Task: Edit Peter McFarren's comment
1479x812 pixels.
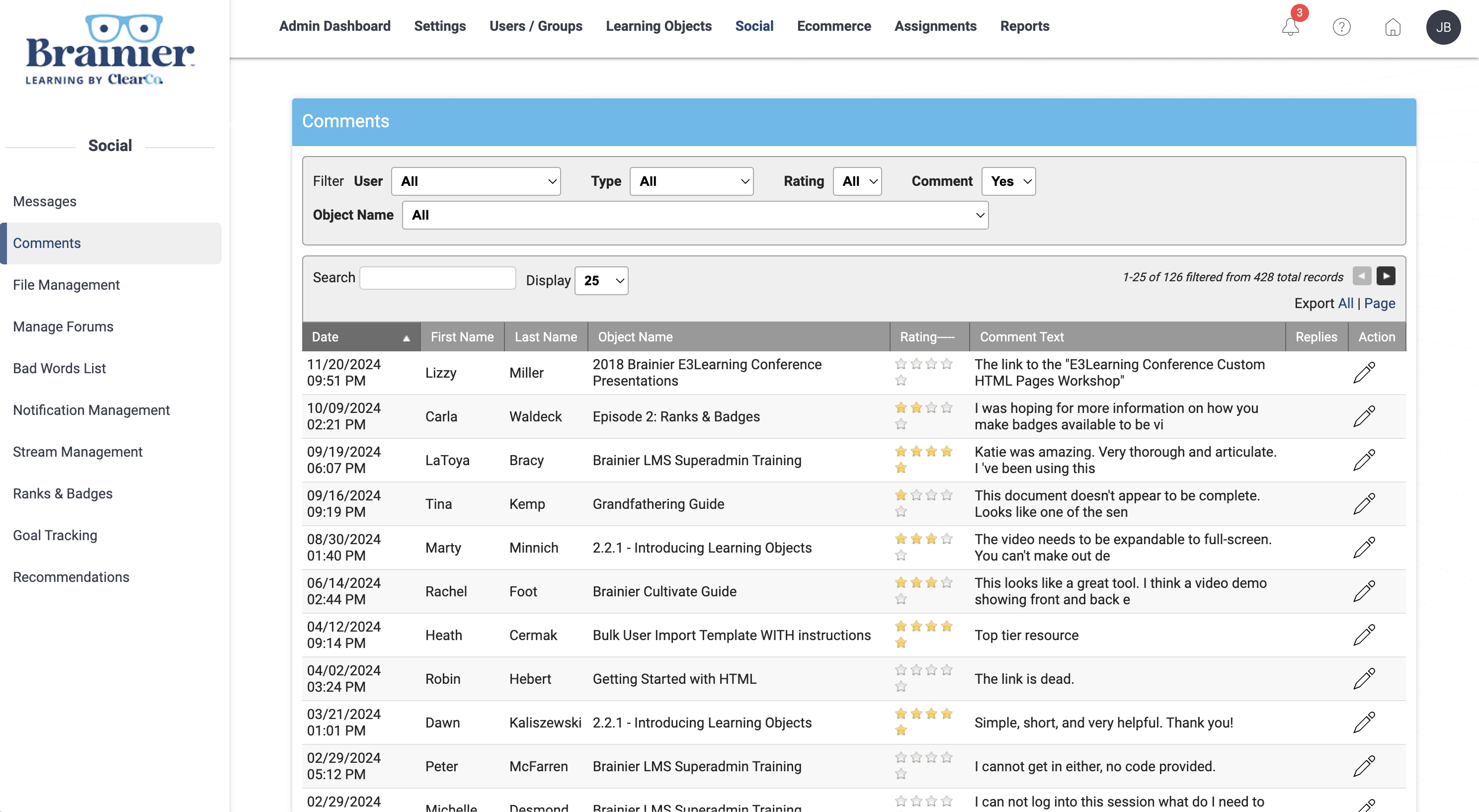Action: tap(1364, 766)
